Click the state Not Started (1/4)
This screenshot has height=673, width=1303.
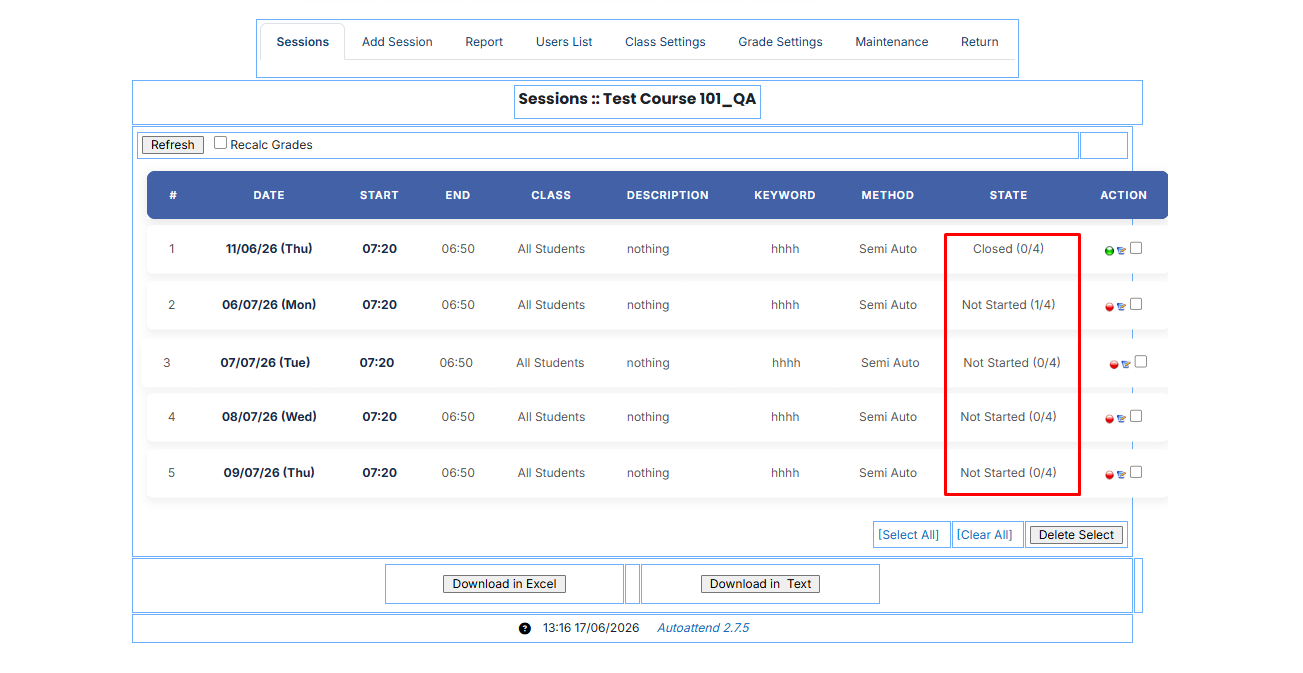1008,305
